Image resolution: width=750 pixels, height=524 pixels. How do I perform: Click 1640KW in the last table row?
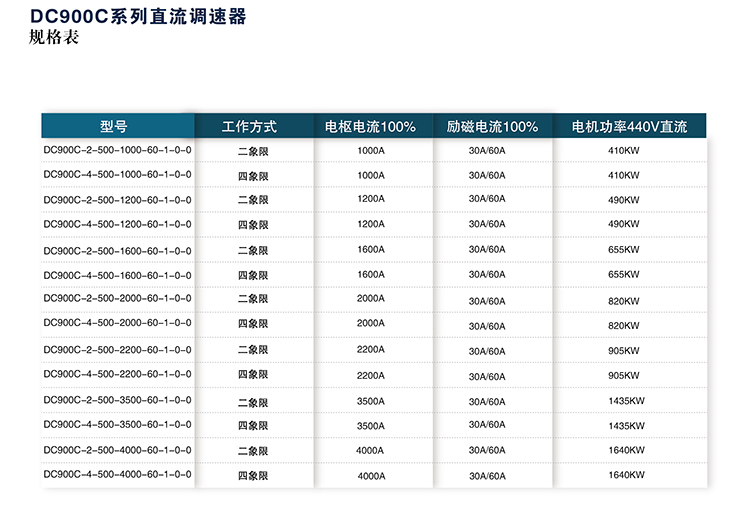coord(626,476)
